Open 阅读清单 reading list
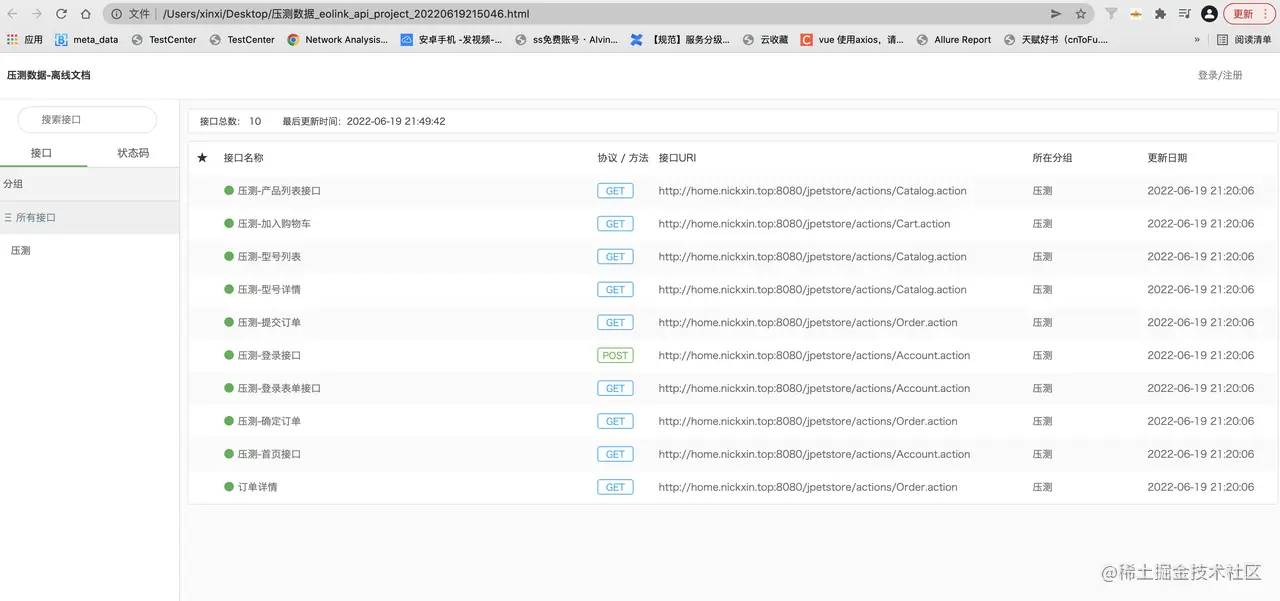 click(x=1244, y=40)
